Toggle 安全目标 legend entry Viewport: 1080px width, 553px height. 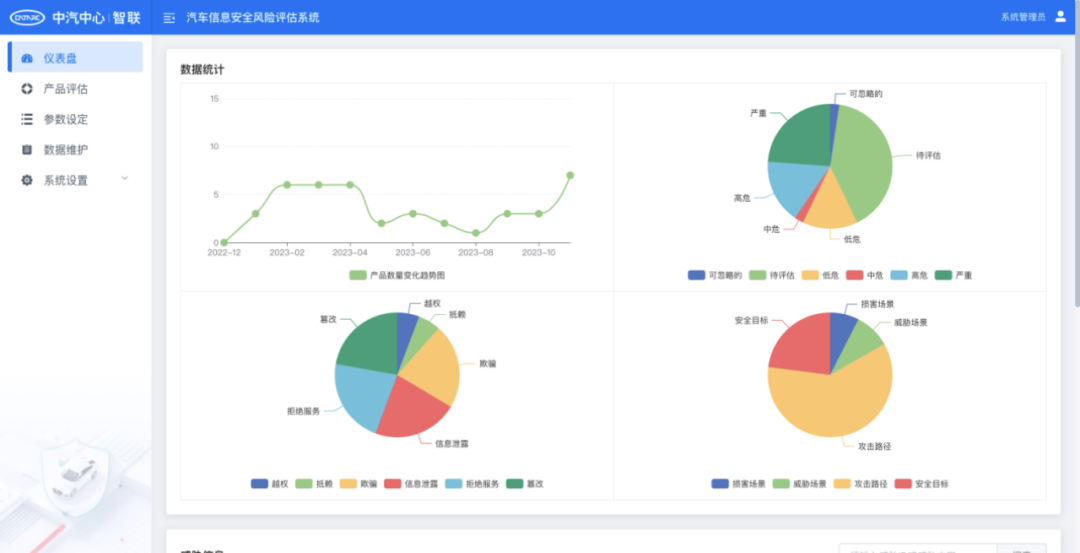pos(922,484)
